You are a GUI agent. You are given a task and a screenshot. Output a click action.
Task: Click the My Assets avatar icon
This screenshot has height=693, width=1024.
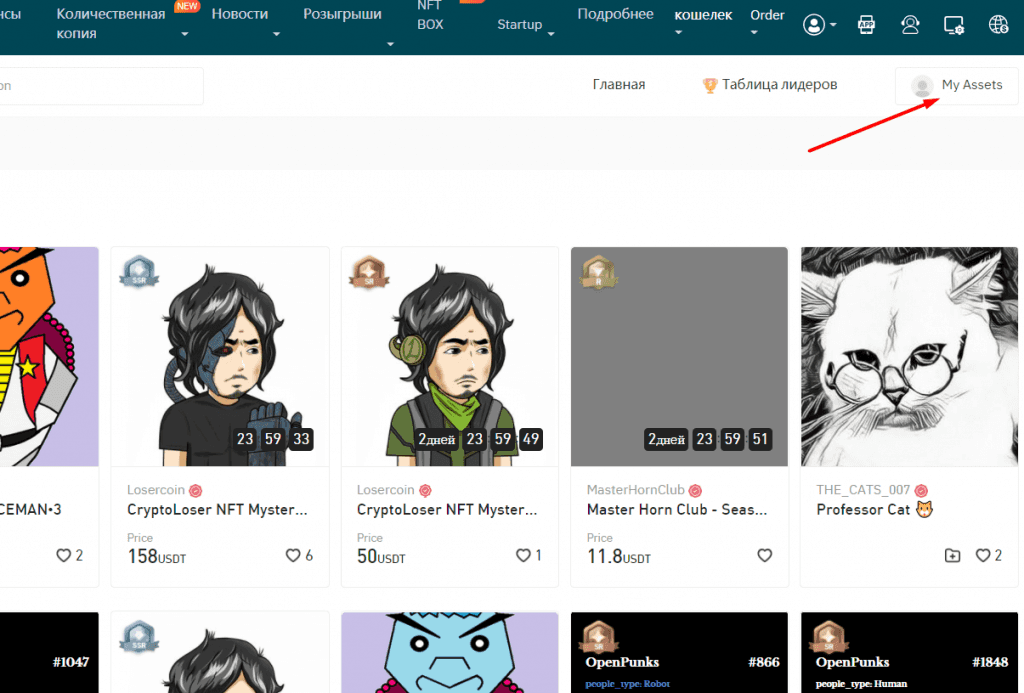click(922, 86)
